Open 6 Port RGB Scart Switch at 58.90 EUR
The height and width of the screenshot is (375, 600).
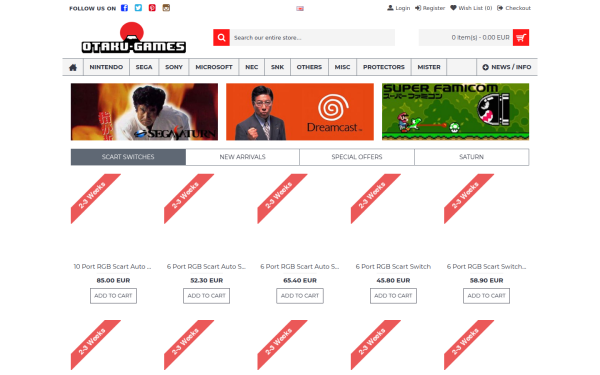coord(486,267)
